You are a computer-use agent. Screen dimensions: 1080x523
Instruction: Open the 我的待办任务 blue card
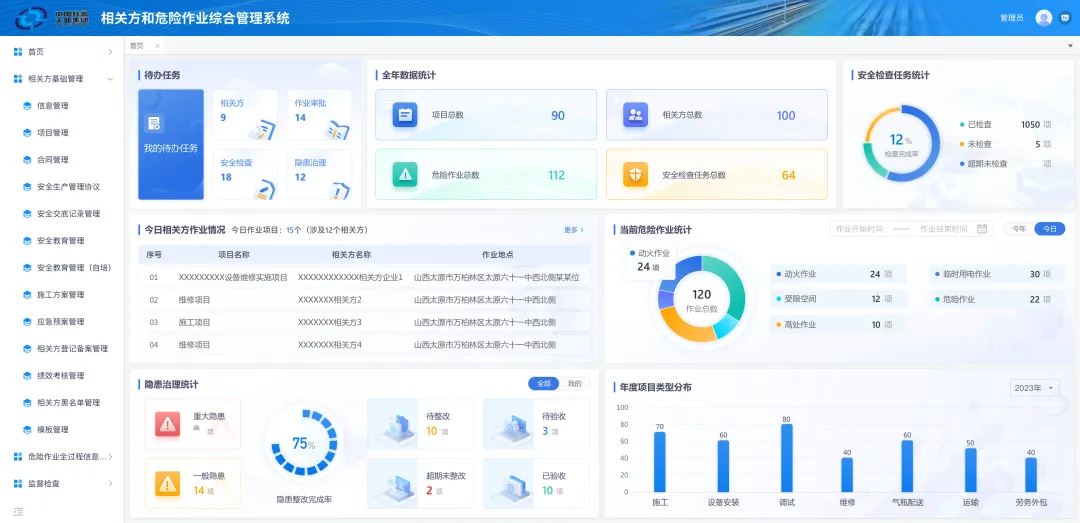tap(171, 144)
